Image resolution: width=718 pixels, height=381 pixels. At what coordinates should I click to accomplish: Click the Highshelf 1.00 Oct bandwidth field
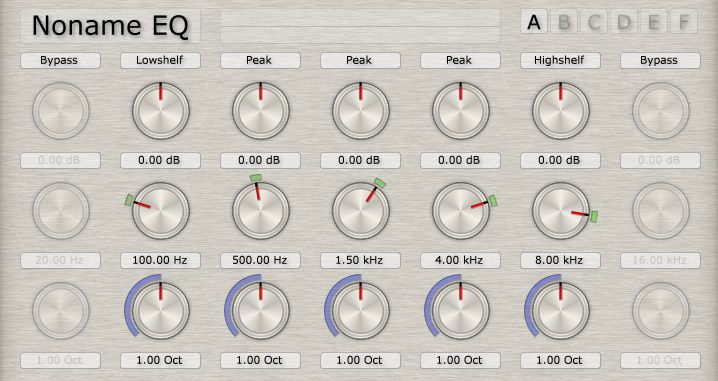click(x=560, y=360)
